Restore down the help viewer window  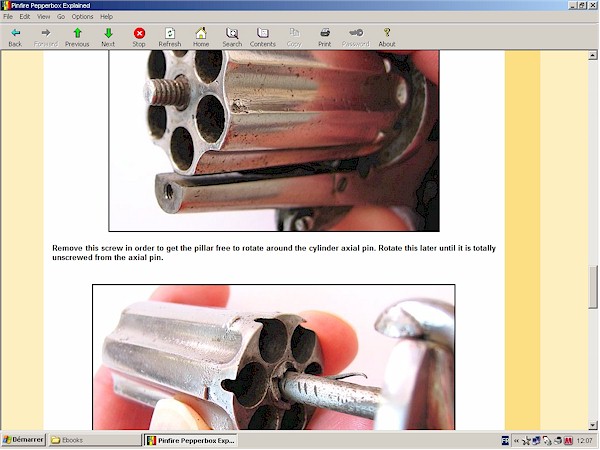click(x=582, y=5)
